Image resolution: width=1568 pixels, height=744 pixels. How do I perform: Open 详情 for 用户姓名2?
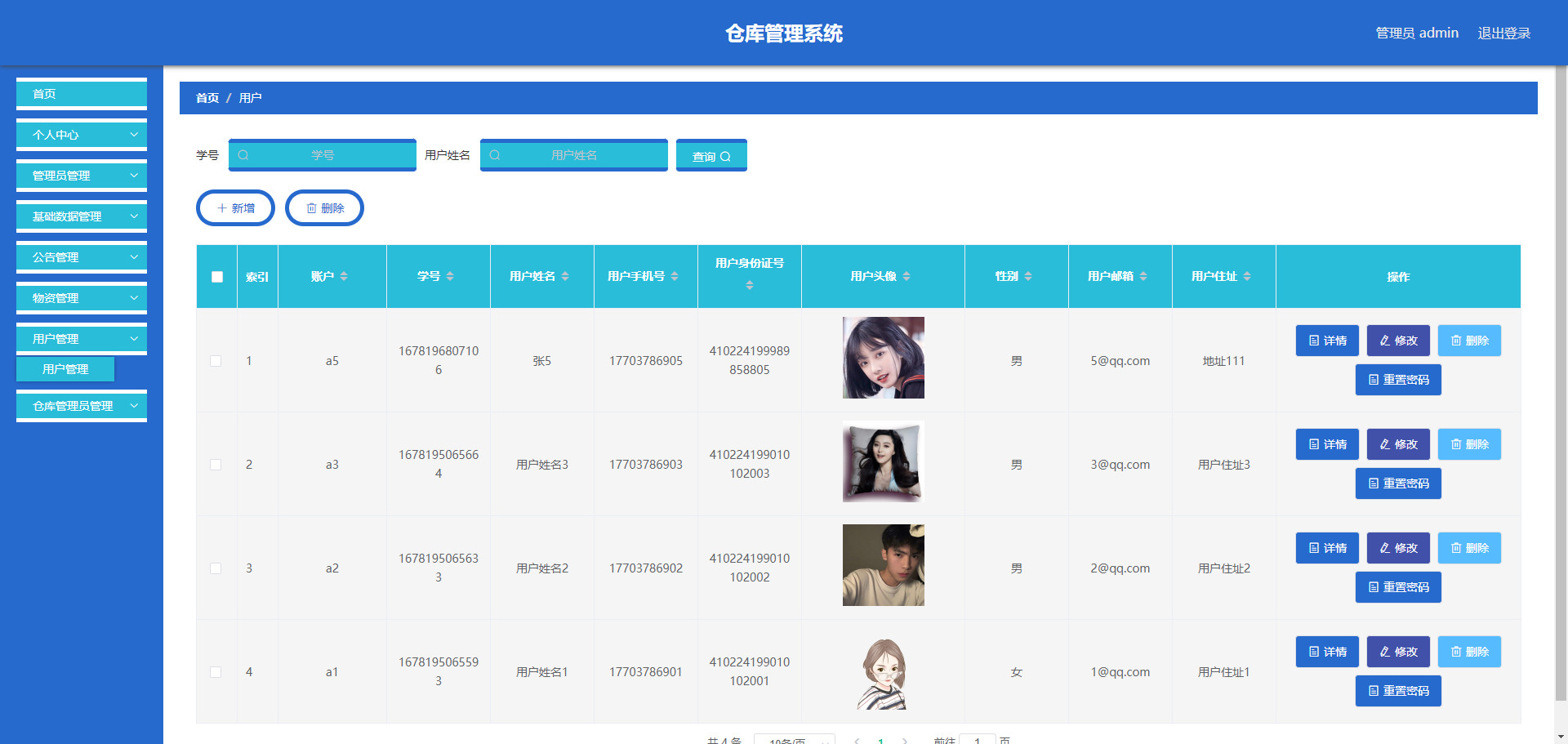coord(1327,548)
